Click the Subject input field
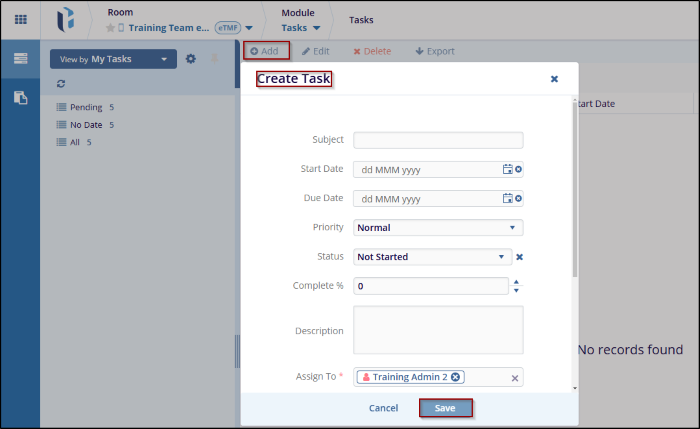Screen dimensions: 700x429 click(438, 141)
